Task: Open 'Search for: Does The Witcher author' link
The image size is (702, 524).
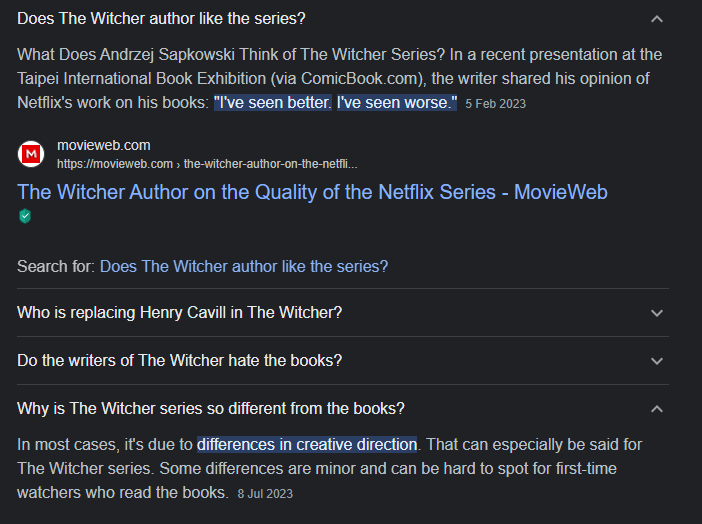Action: pyautogui.click(x=243, y=266)
